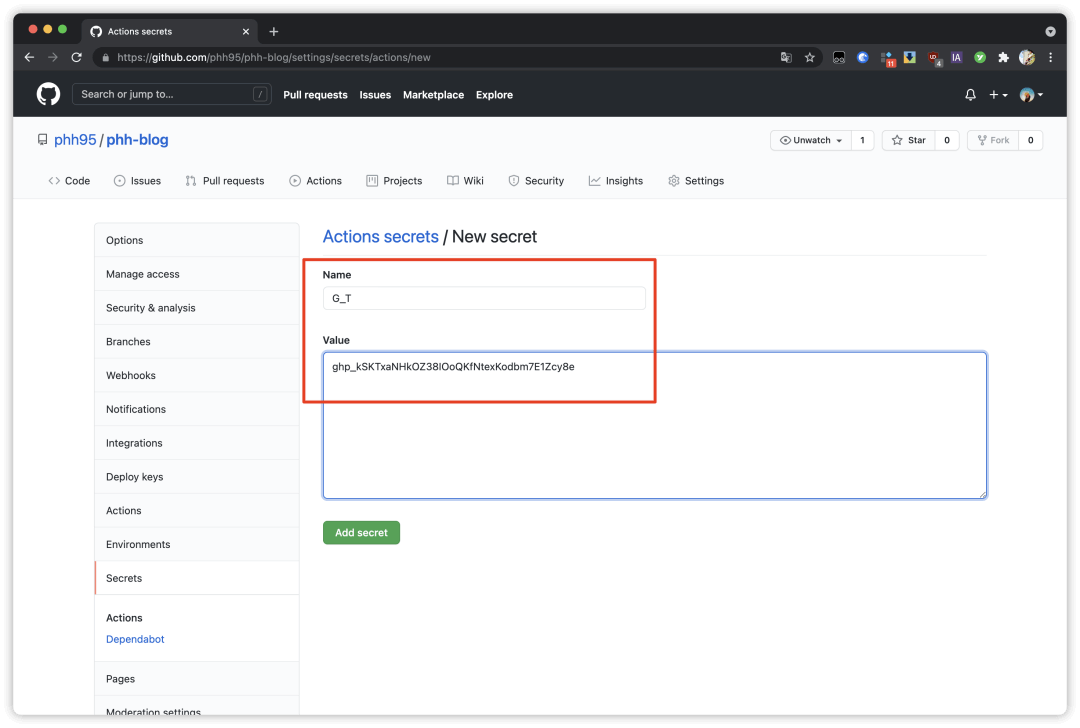The height and width of the screenshot is (728, 1080).
Task: Switch to the Code tab
Action: click(69, 180)
